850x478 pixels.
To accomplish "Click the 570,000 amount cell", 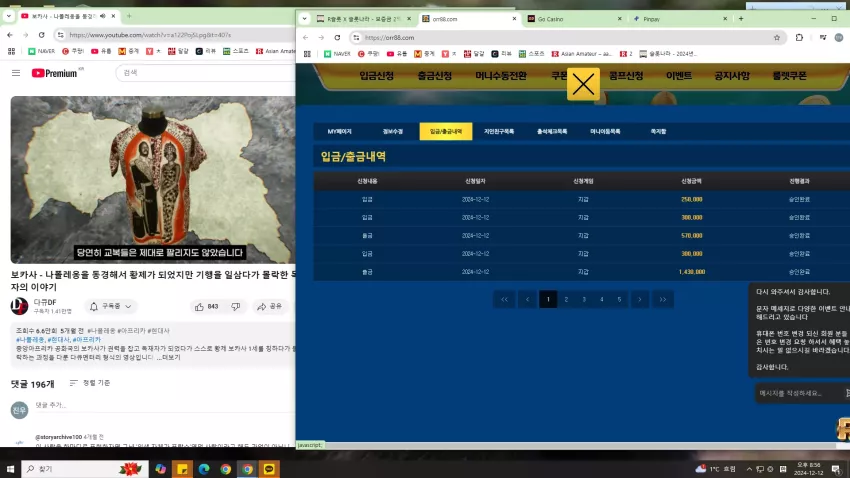I will (x=692, y=236).
